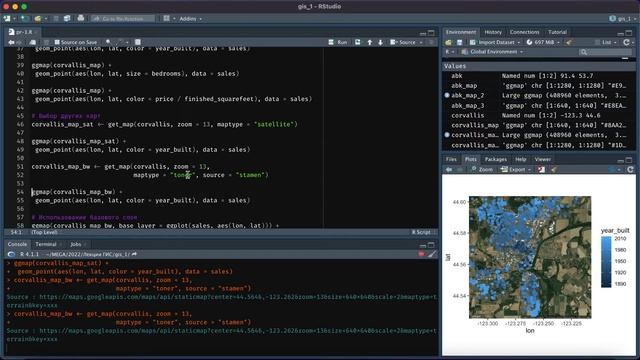Open the Import Dataset dropdown

(495, 42)
